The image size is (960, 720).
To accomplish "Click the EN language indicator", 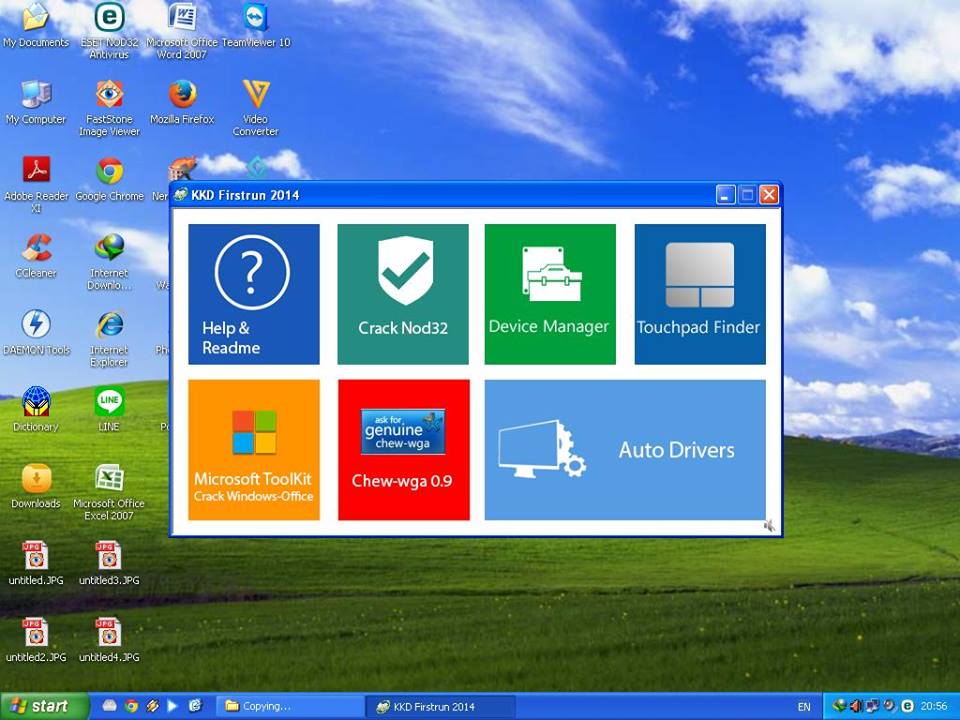I will pos(804,707).
